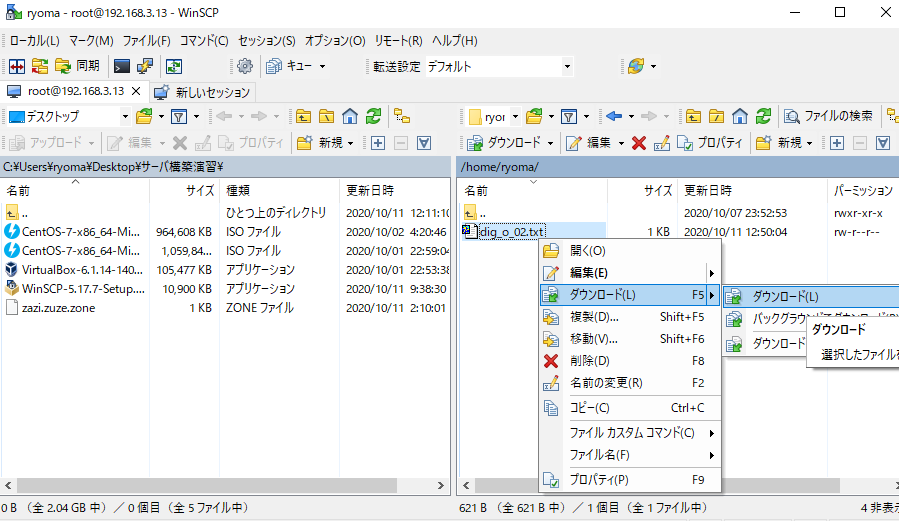This screenshot has height=521, width=899.
Task: Expand the remote ダウンロード toolbar dropdown arrow
Action: coord(550,143)
